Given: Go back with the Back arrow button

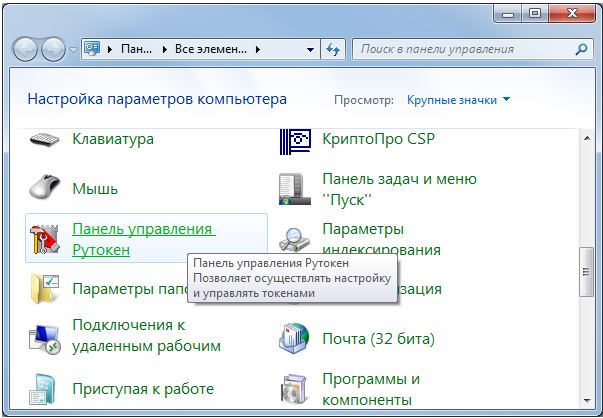Looking at the screenshot, I should [25, 49].
